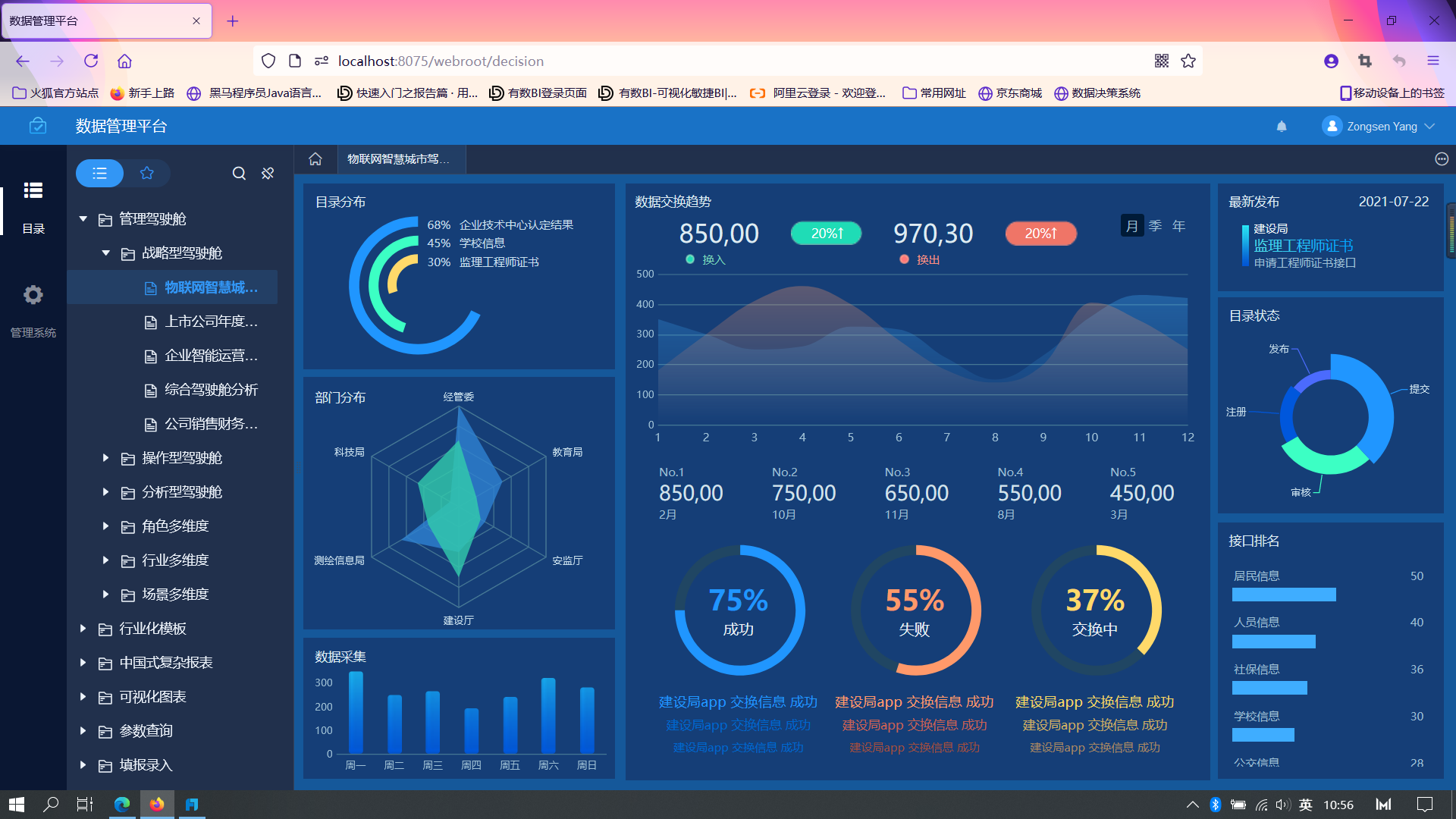Screen dimensions: 1456x819
Task: Click the 75% 成功 progress ring
Action: 739,610
